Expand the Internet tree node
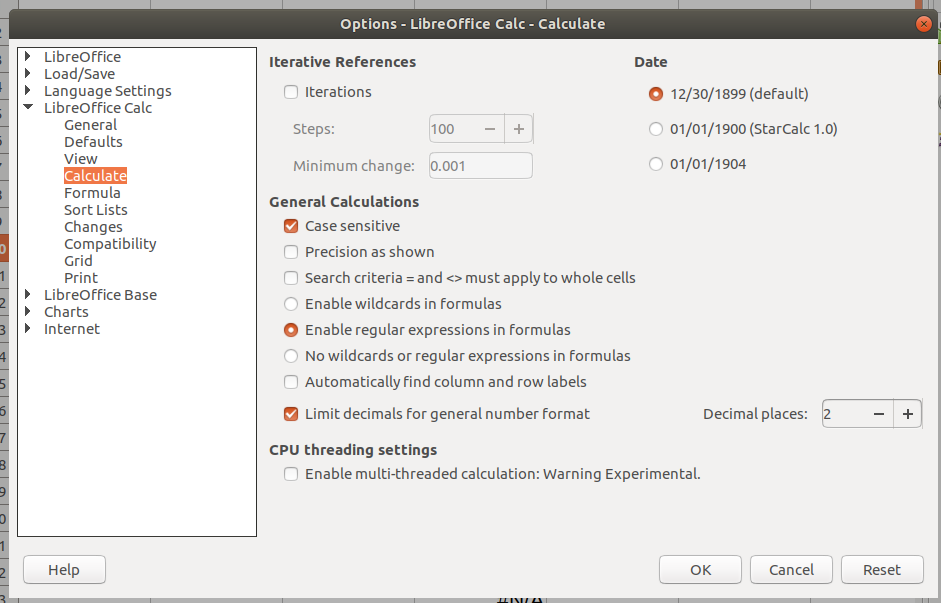The width and height of the screenshot is (941, 603). (28, 329)
